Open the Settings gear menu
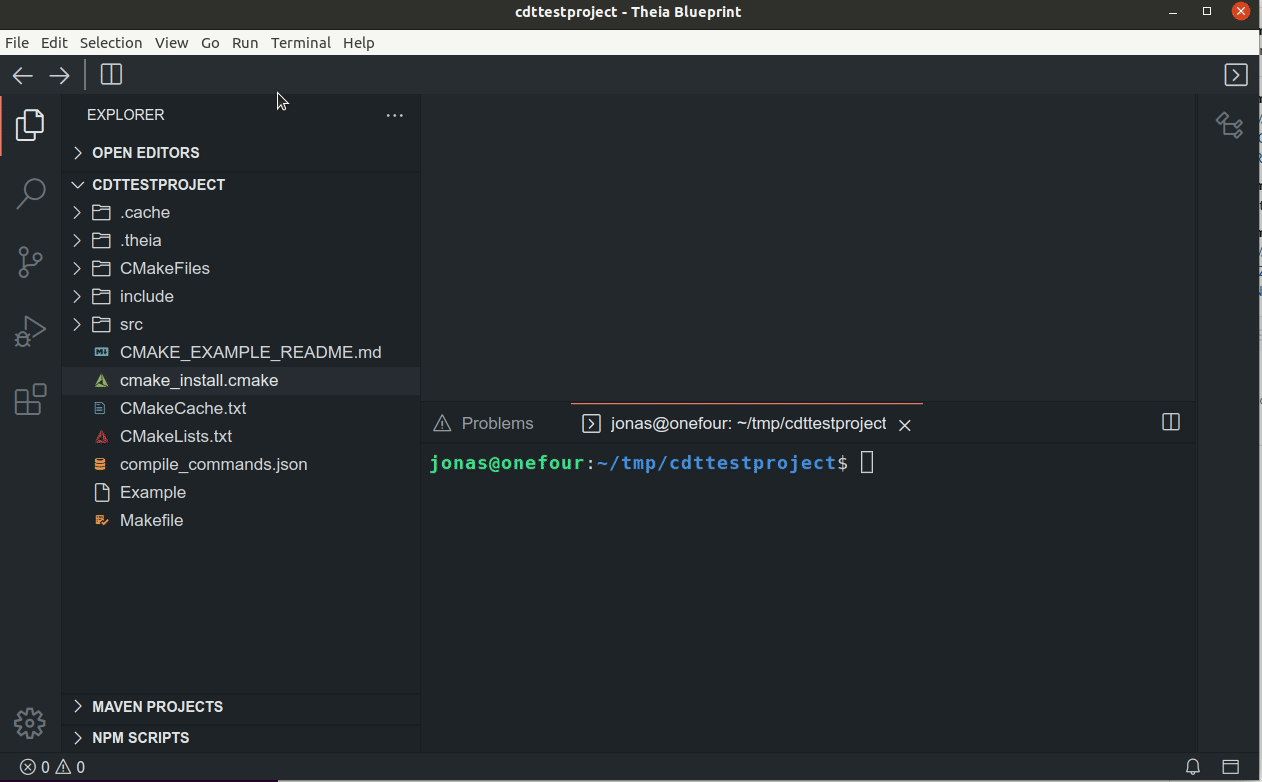The height and width of the screenshot is (782, 1262). coord(29,723)
